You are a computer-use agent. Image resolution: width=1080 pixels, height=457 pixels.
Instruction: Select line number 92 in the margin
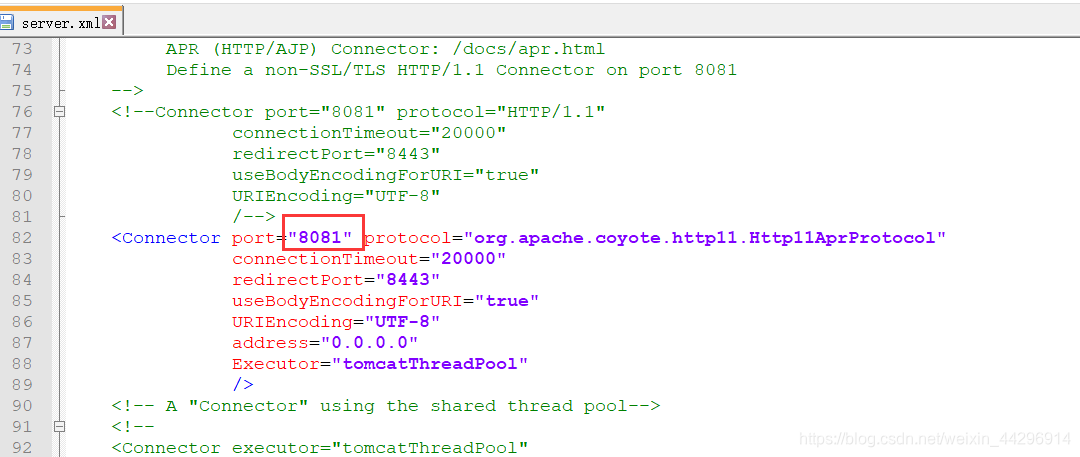coord(23,448)
